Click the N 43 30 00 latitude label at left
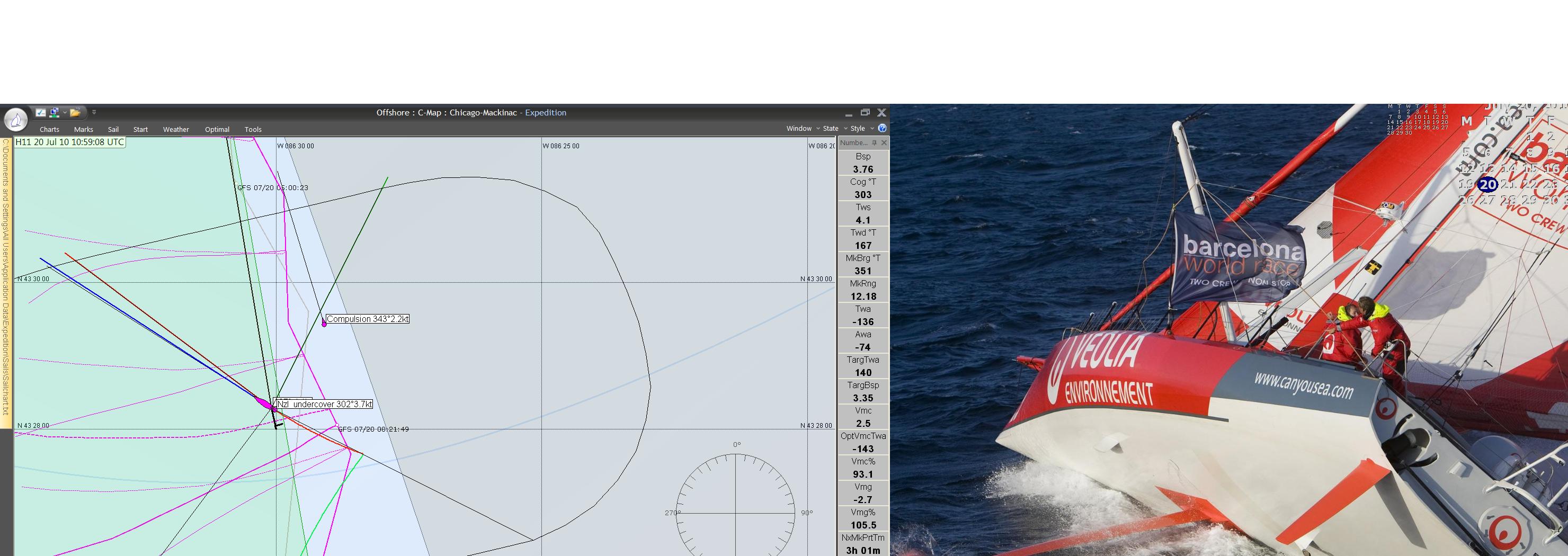The image size is (1568, 556). click(x=33, y=279)
